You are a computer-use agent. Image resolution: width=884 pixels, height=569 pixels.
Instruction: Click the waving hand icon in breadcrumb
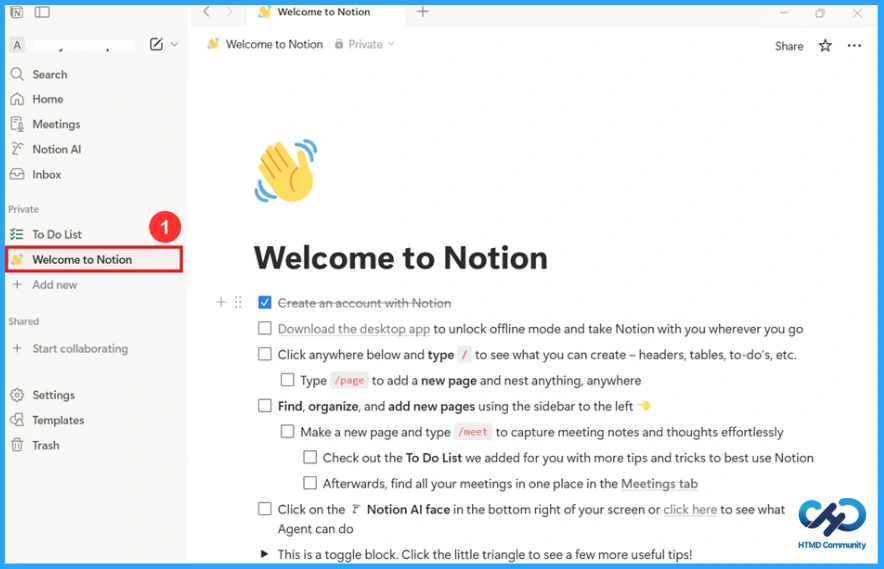point(213,44)
